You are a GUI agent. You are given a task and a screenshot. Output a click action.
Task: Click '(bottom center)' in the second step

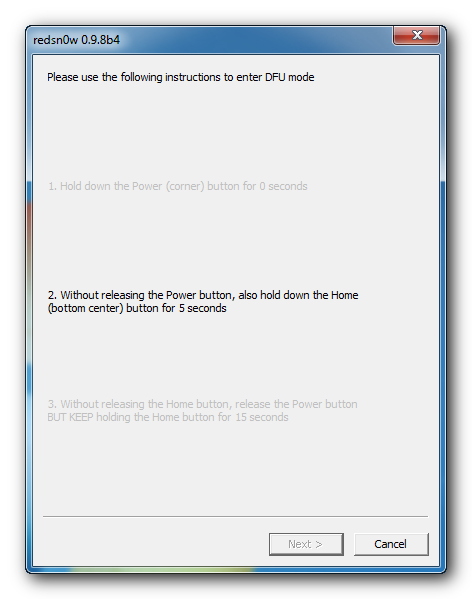click(x=86, y=308)
